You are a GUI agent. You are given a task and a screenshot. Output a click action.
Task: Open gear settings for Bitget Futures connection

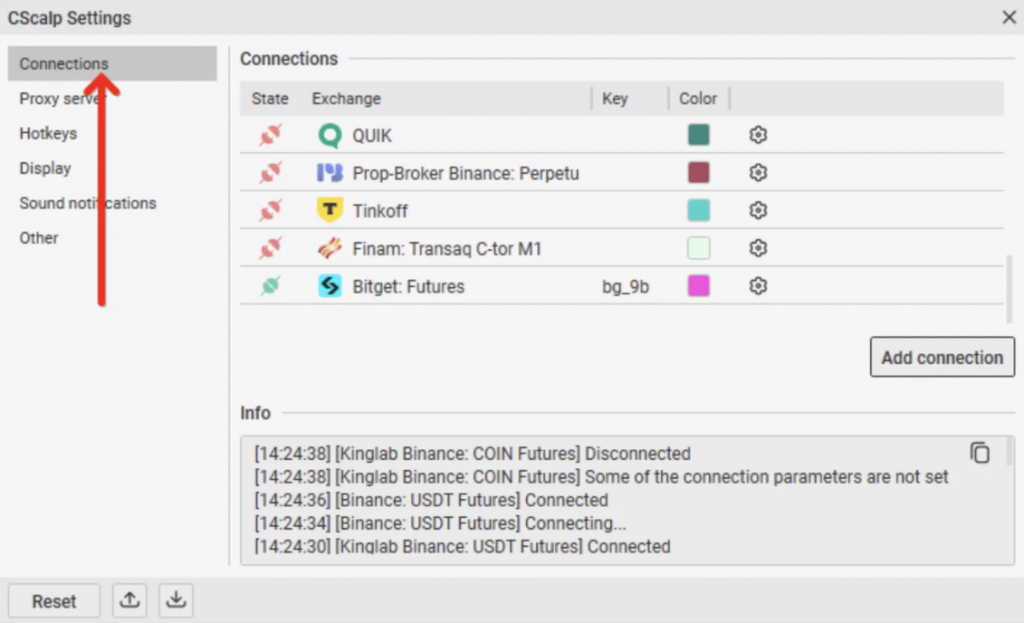(758, 287)
